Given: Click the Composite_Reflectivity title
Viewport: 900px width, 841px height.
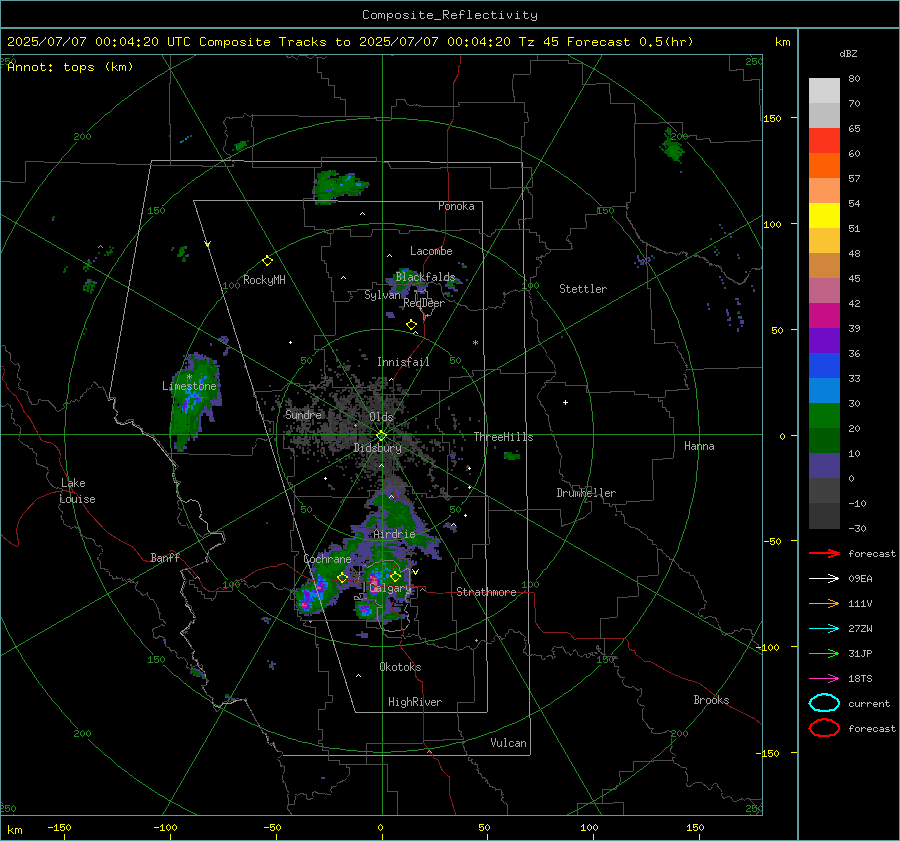Looking at the screenshot, I should (450, 15).
